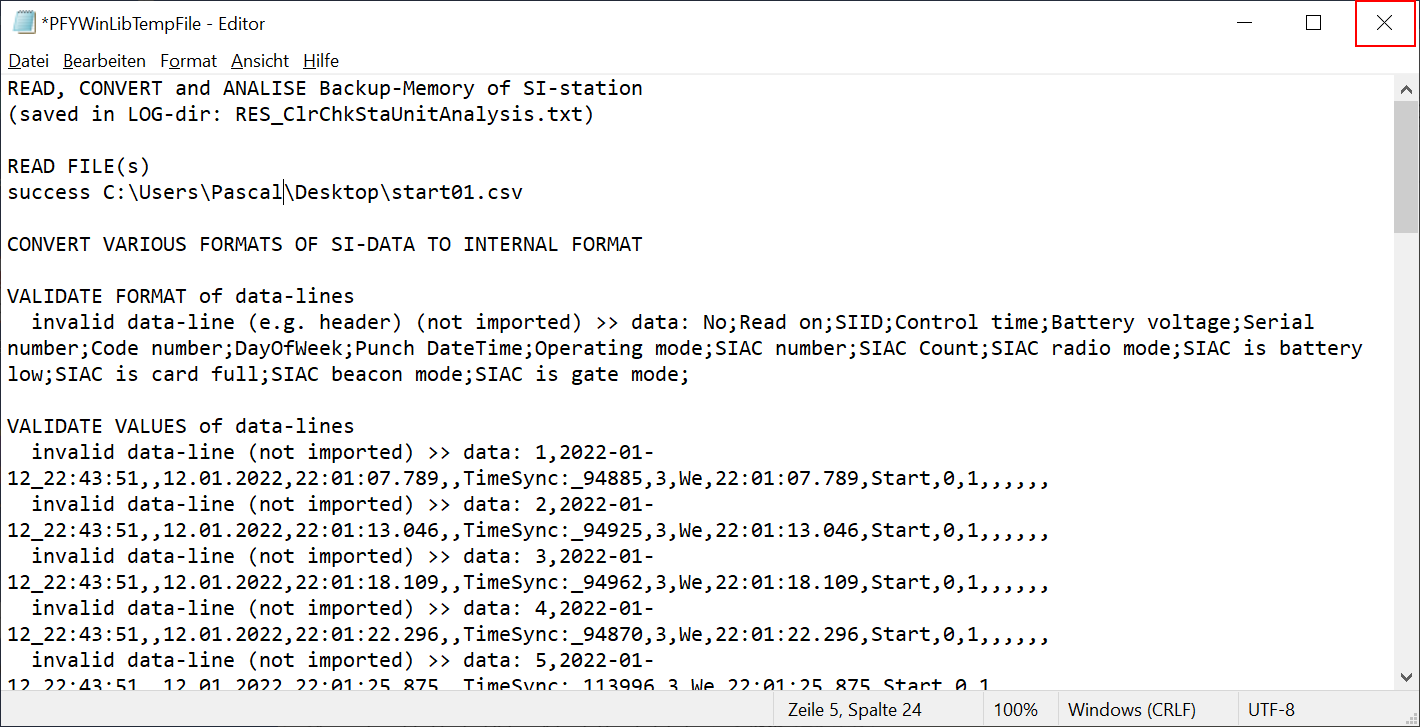Click the CONVERT VARIOUS FORMATS text line
The width and height of the screenshot is (1420, 727).
pyautogui.click(x=324, y=244)
